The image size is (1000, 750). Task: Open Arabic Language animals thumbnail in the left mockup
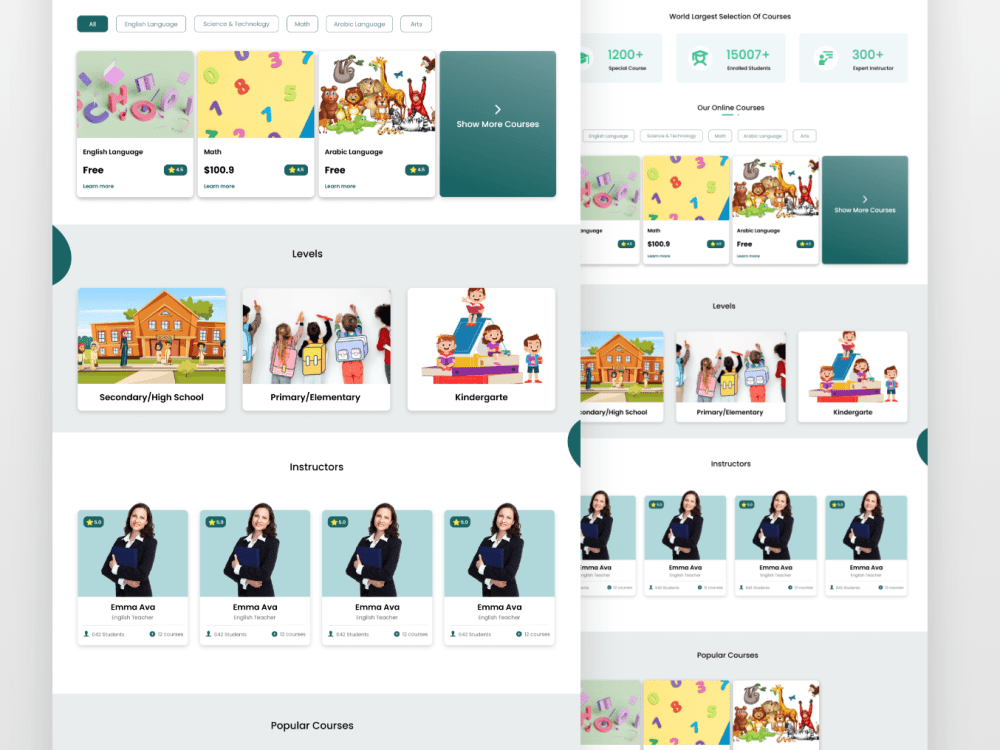click(x=377, y=94)
